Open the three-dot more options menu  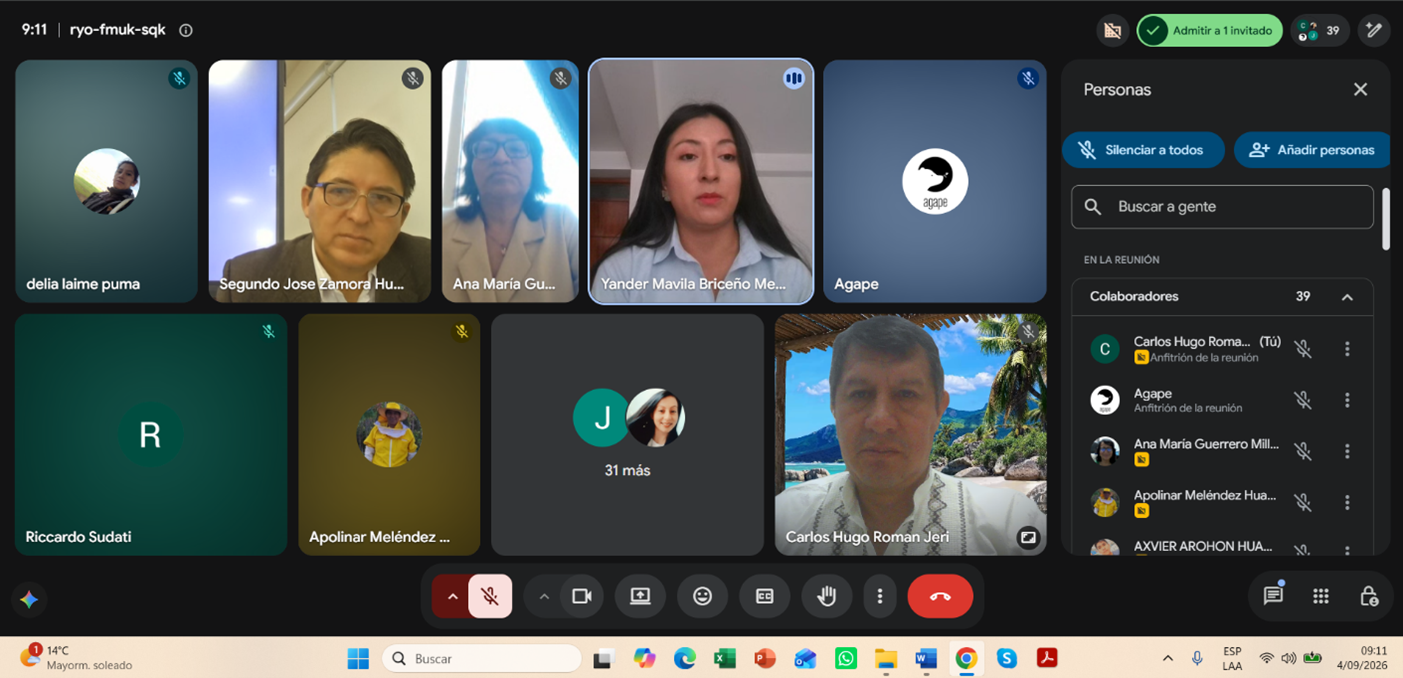point(880,596)
